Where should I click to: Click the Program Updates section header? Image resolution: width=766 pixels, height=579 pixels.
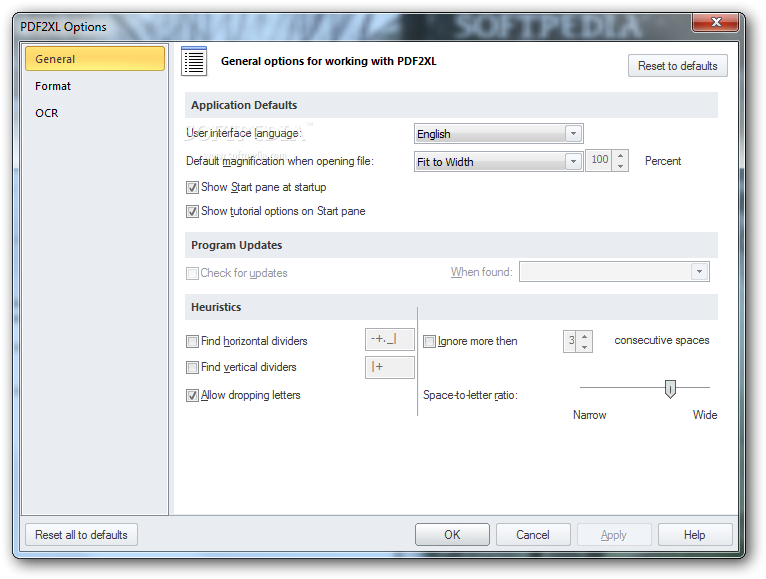(451, 245)
